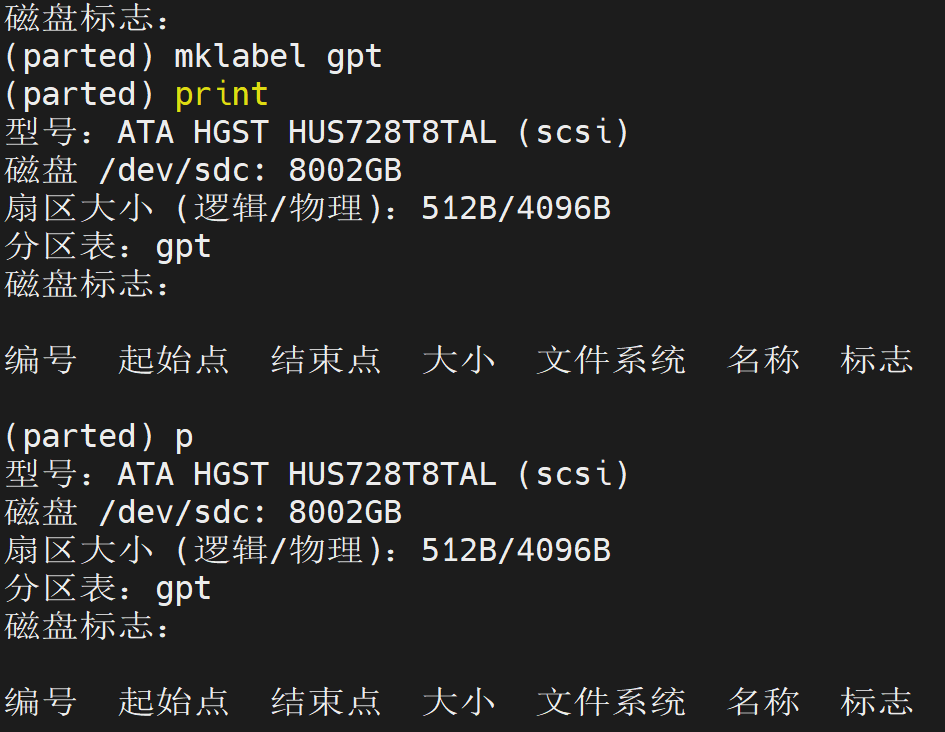Click '/dev/sdc: 8002GB' in the p output
Image resolution: width=945 pixels, height=732 pixels.
tap(250, 512)
